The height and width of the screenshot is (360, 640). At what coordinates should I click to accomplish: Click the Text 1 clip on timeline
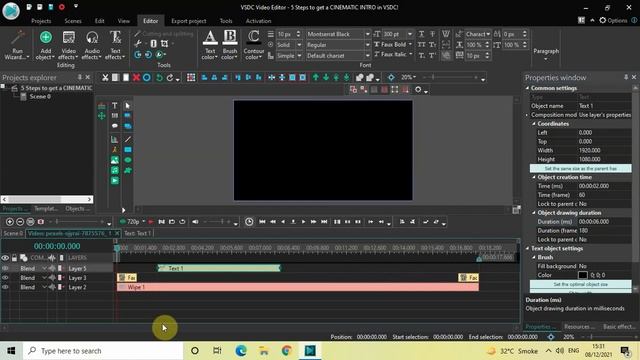coord(219,268)
